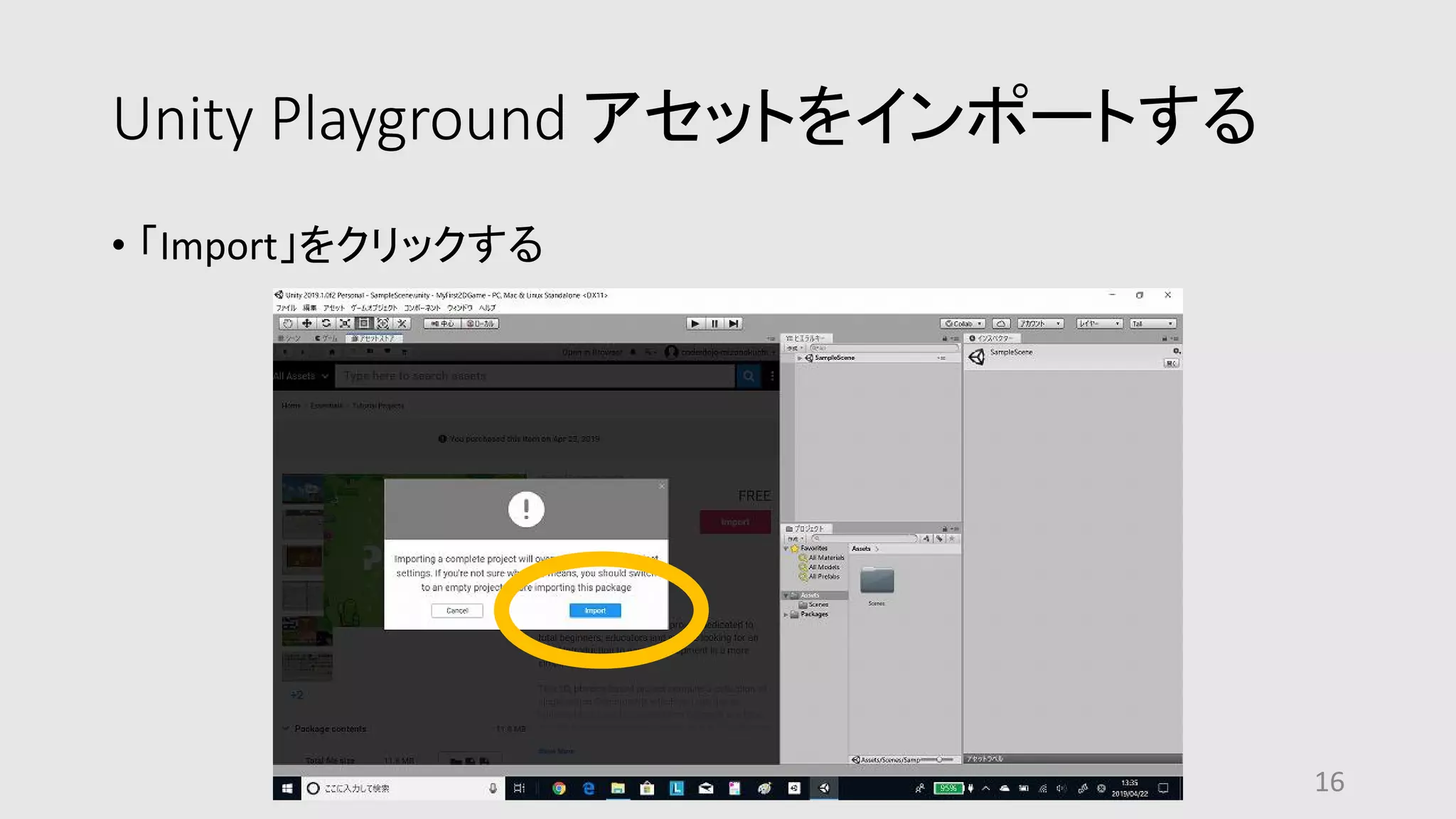Open the GameObject (ゲームオブジェクト) menu
Image resolution: width=1456 pixels, height=819 pixels.
click(374, 308)
